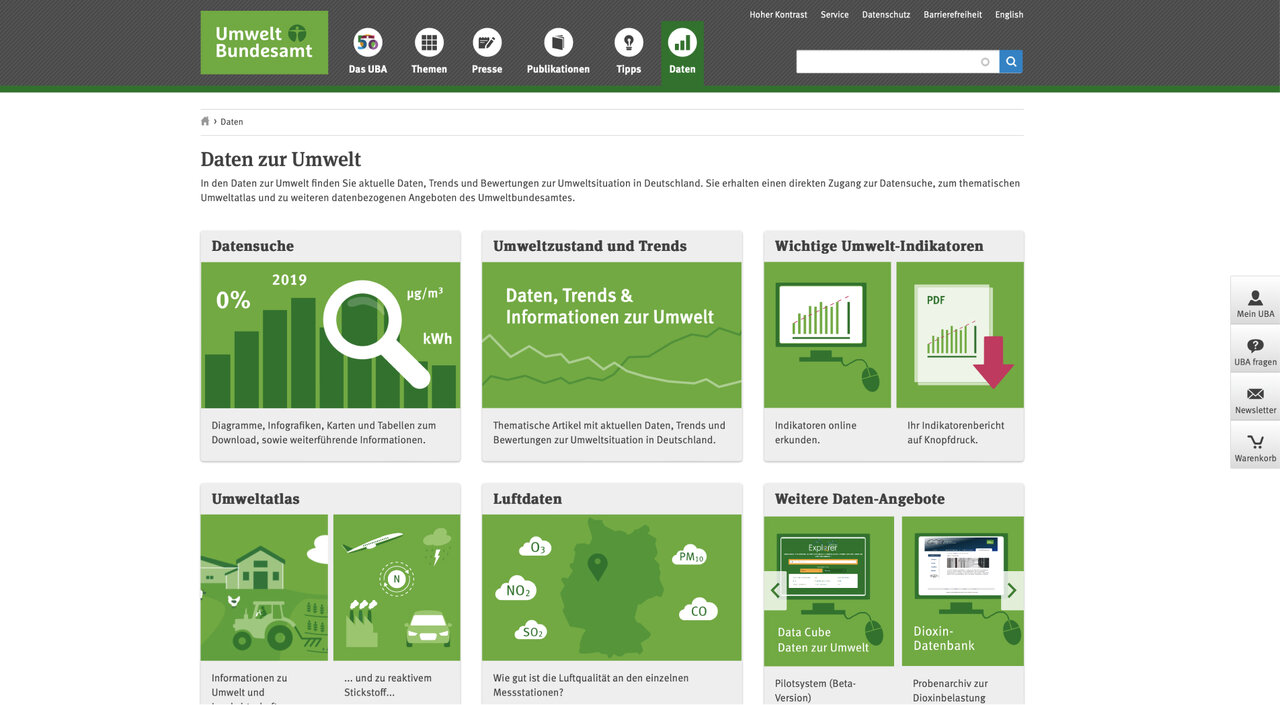Open Mein UBA sidebar icon

(1255, 298)
